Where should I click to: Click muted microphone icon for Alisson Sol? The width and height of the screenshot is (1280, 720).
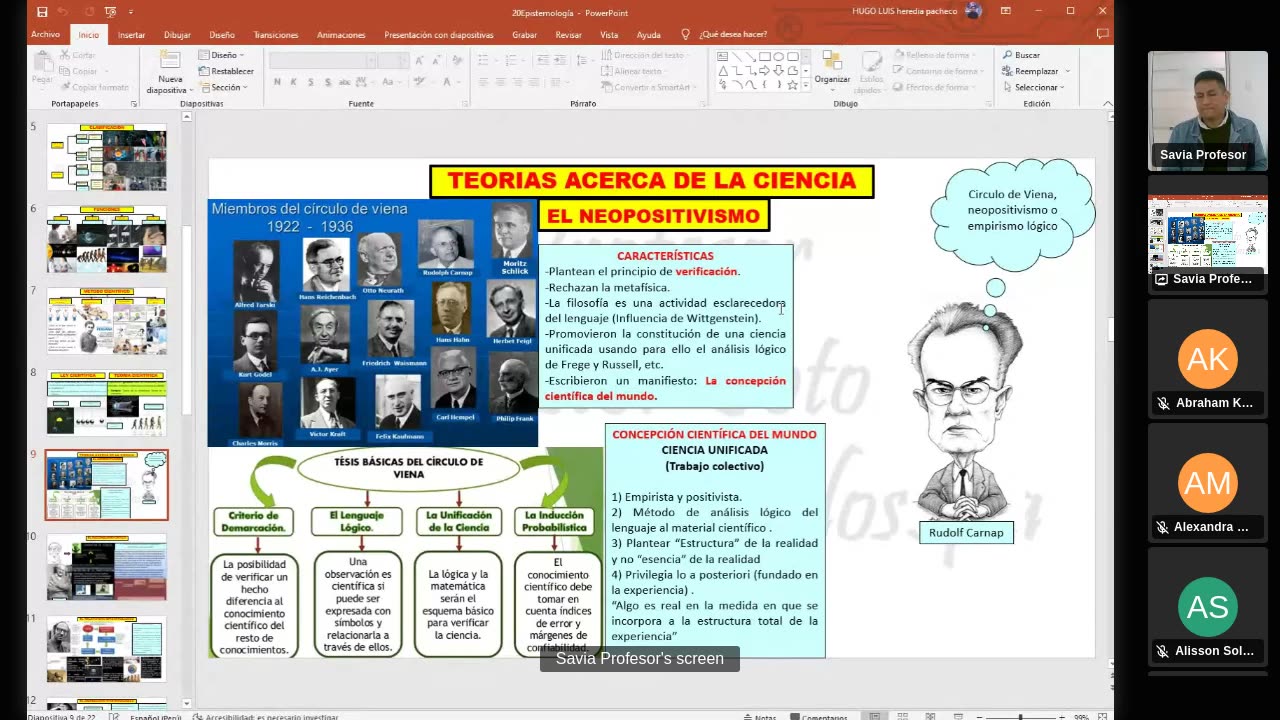tap(1163, 651)
